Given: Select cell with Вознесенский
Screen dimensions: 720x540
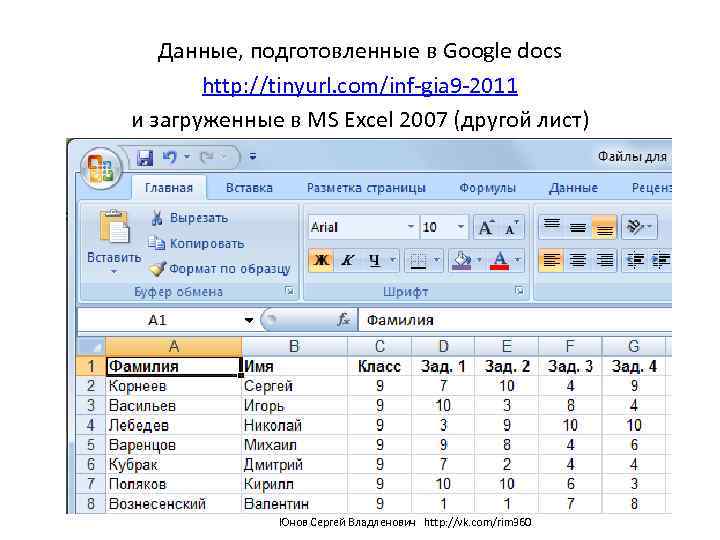Looking at the screenshot, I should [174, 504].
